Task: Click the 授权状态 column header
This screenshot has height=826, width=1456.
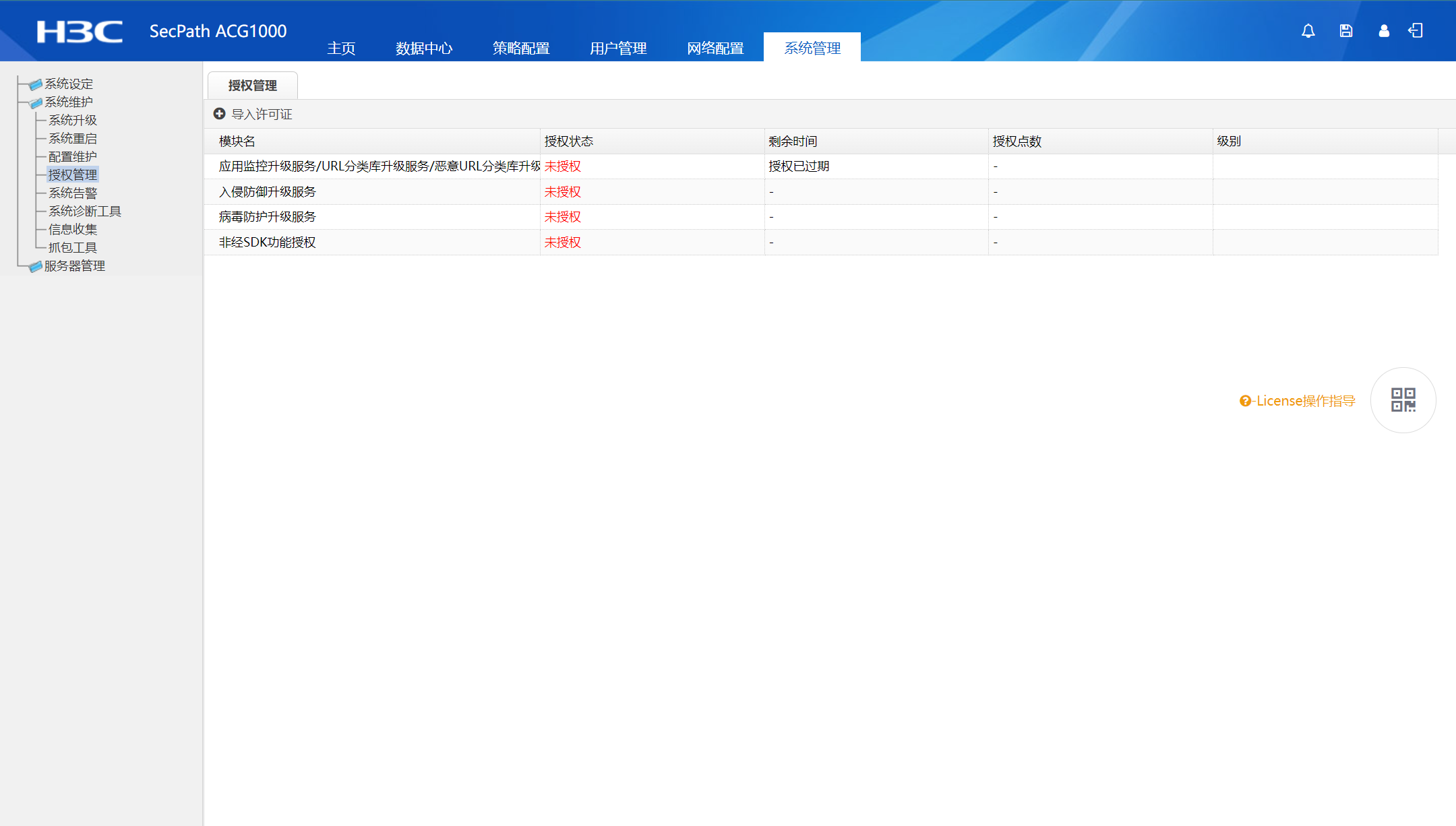Action: [568, 141]
